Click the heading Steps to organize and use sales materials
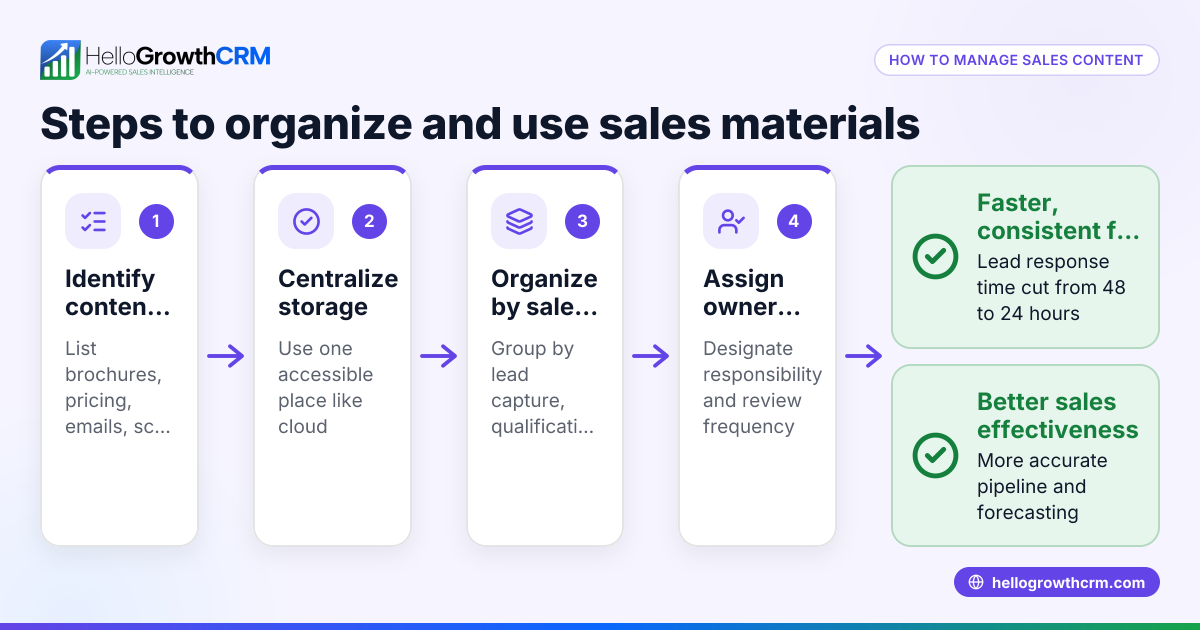 480,125
